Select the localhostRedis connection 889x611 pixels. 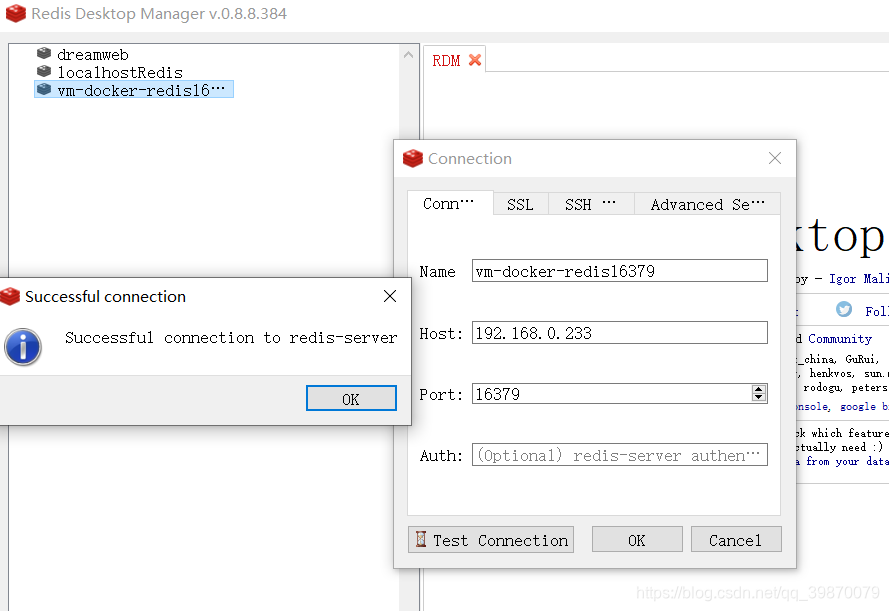pos(120,73)
